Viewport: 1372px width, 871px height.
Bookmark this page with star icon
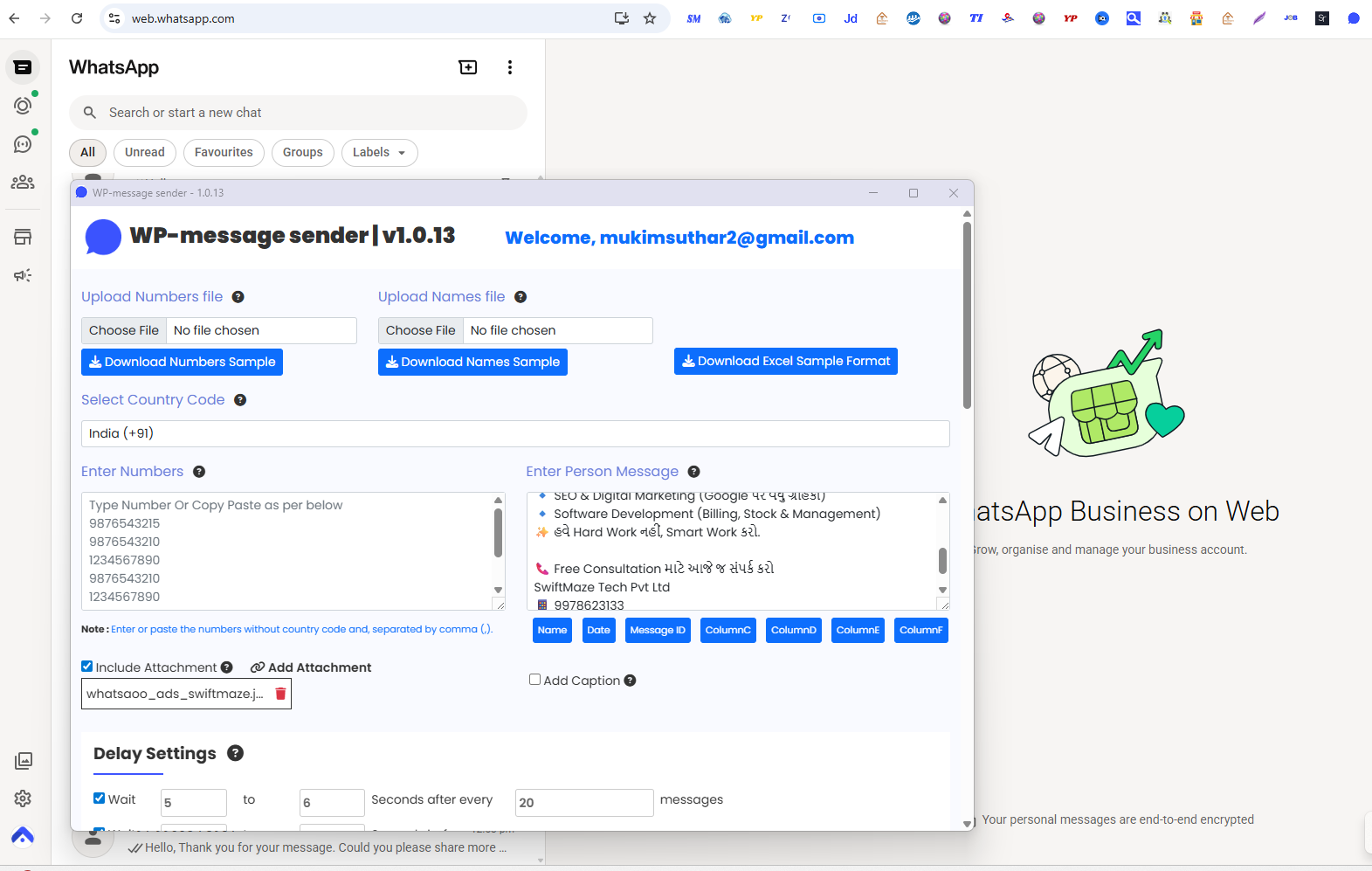650,18
